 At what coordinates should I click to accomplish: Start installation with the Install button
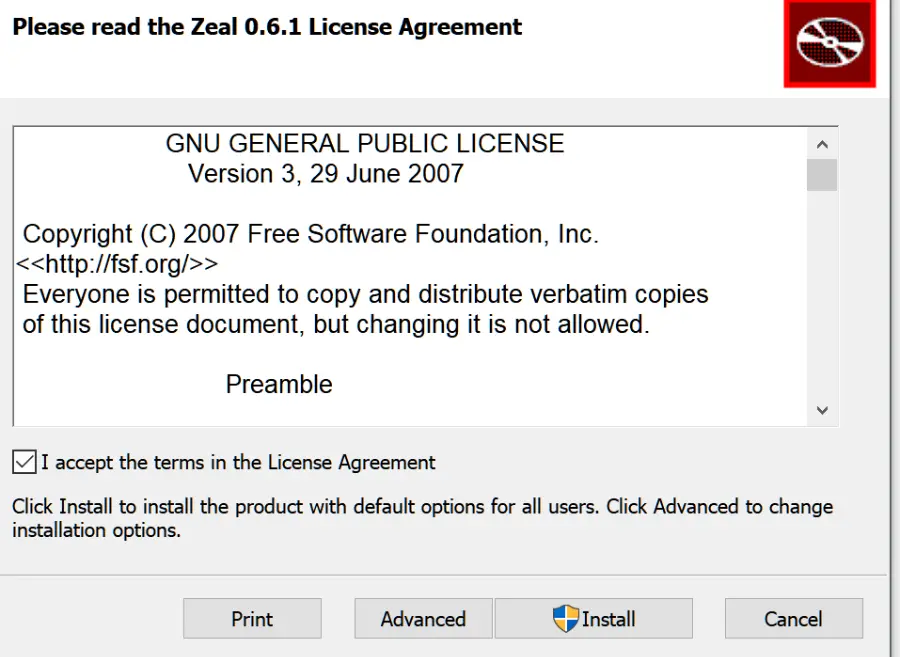click(x=593, y=619)
